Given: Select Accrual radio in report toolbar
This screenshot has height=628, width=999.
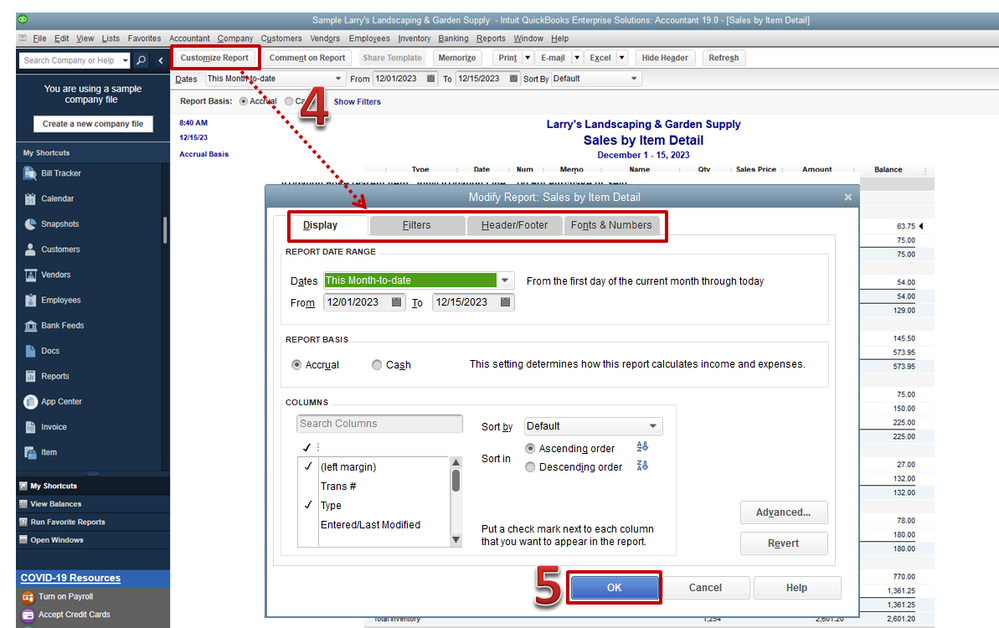Looking at the screenshot, I should point(243,101).
